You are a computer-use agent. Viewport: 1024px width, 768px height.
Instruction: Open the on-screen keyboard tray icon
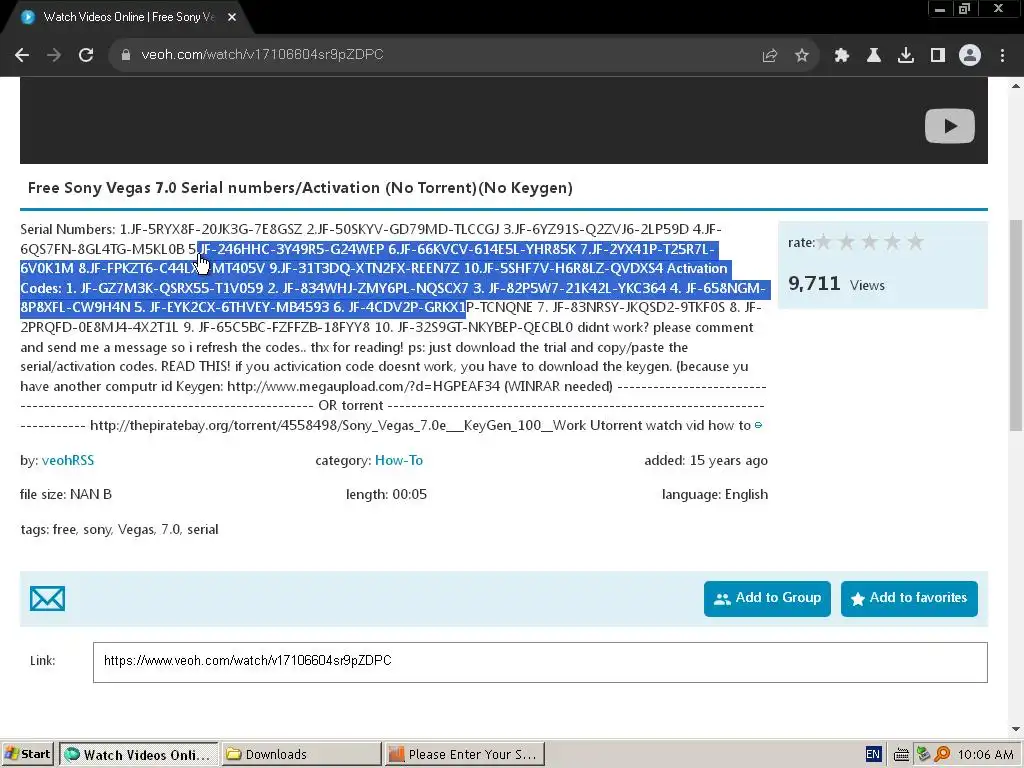click(x=901, y=755)
